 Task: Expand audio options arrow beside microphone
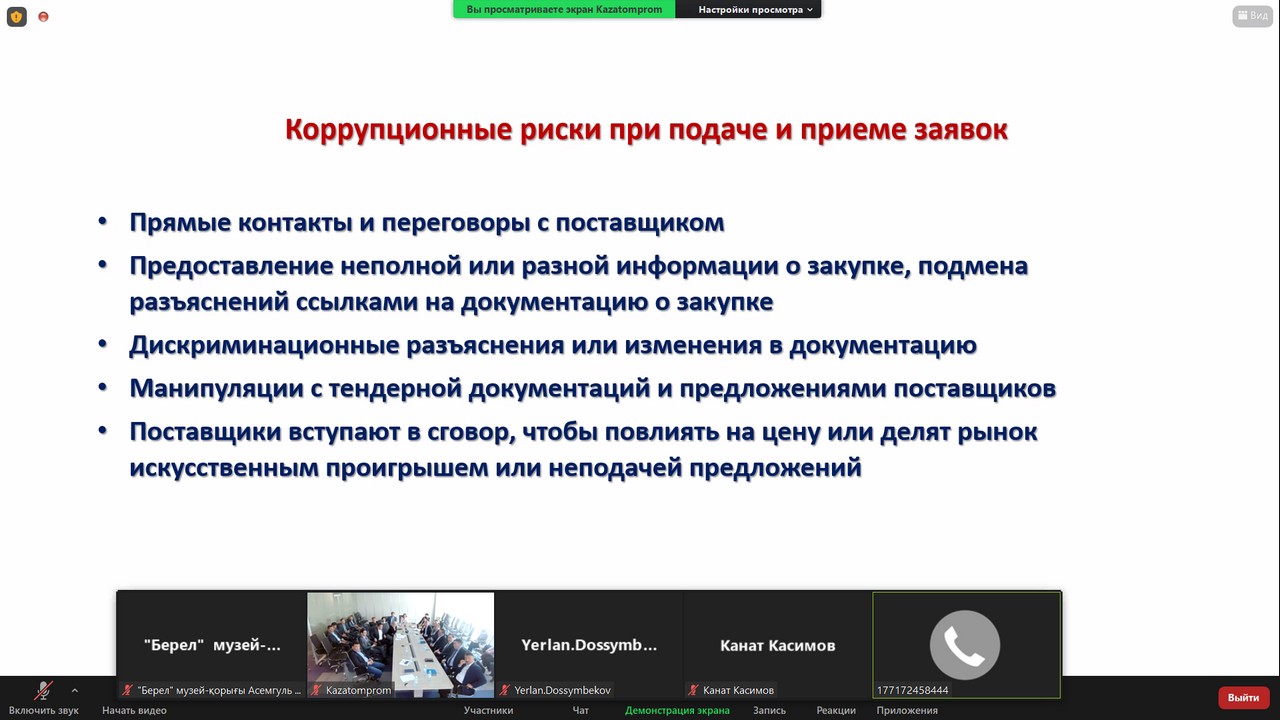(x=74, y=691)
